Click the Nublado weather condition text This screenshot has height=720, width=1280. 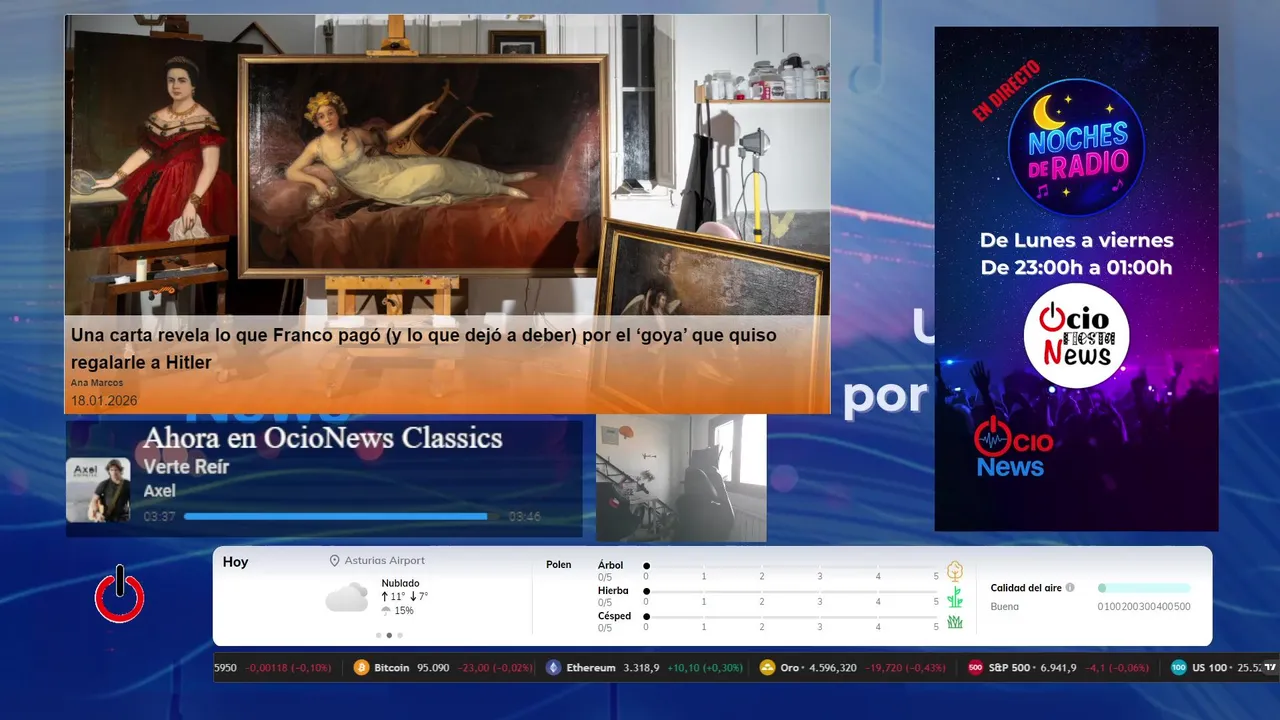[400, 583]
